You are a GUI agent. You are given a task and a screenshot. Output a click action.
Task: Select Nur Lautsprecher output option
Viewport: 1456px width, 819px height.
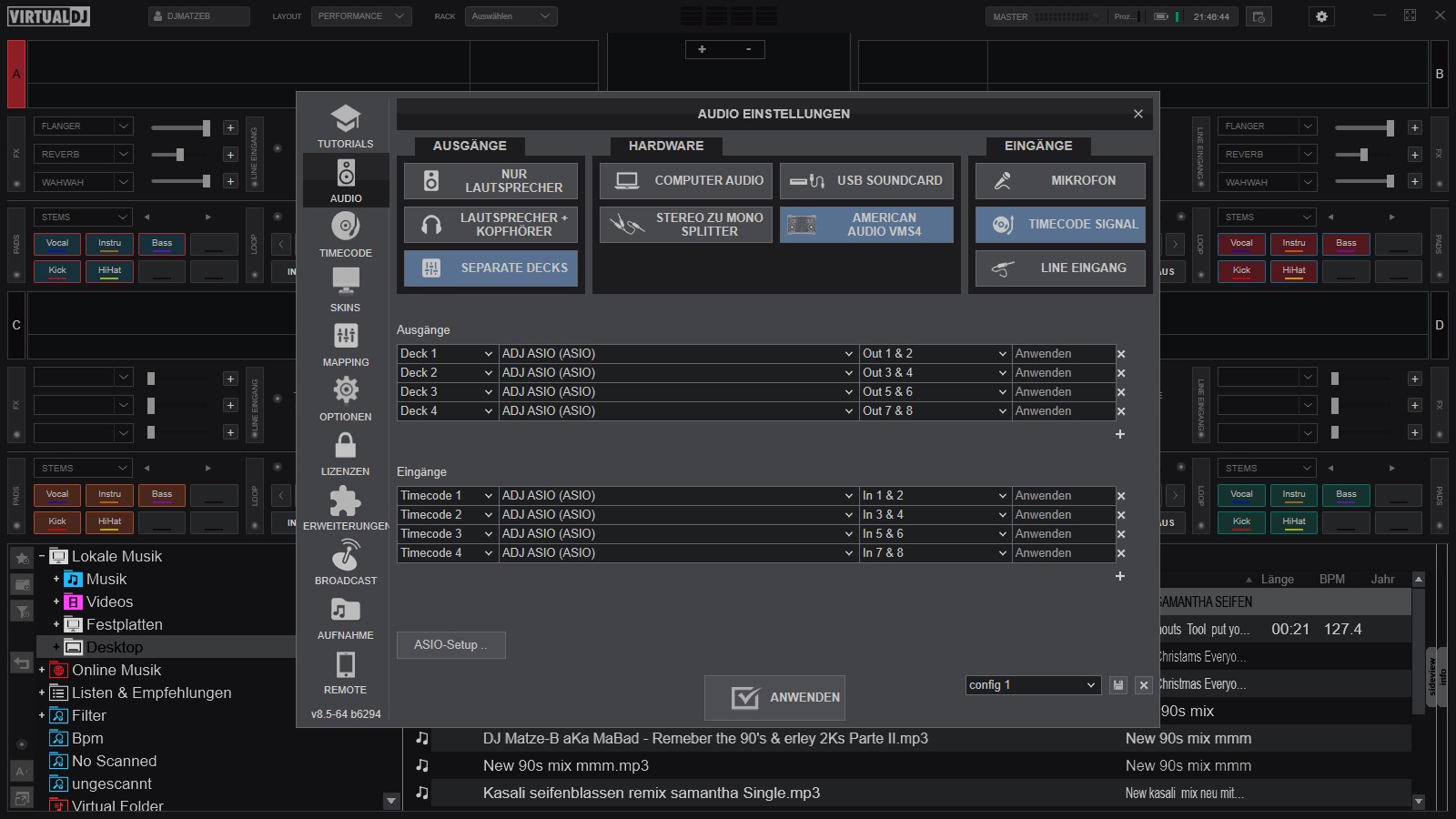[490, 180]
